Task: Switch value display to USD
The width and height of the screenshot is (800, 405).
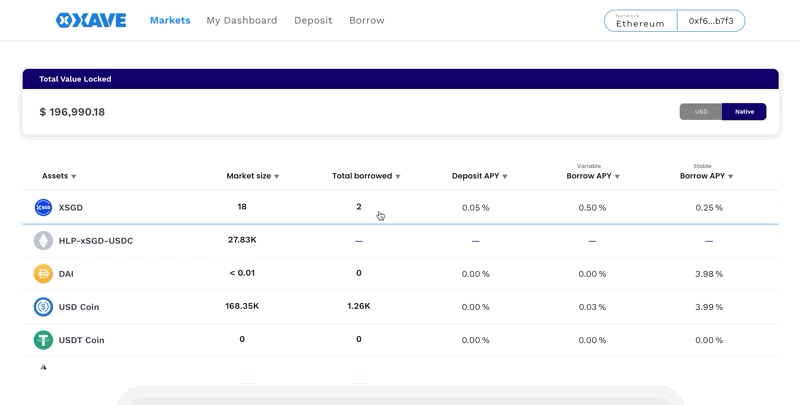Action: tap(701, 112)
